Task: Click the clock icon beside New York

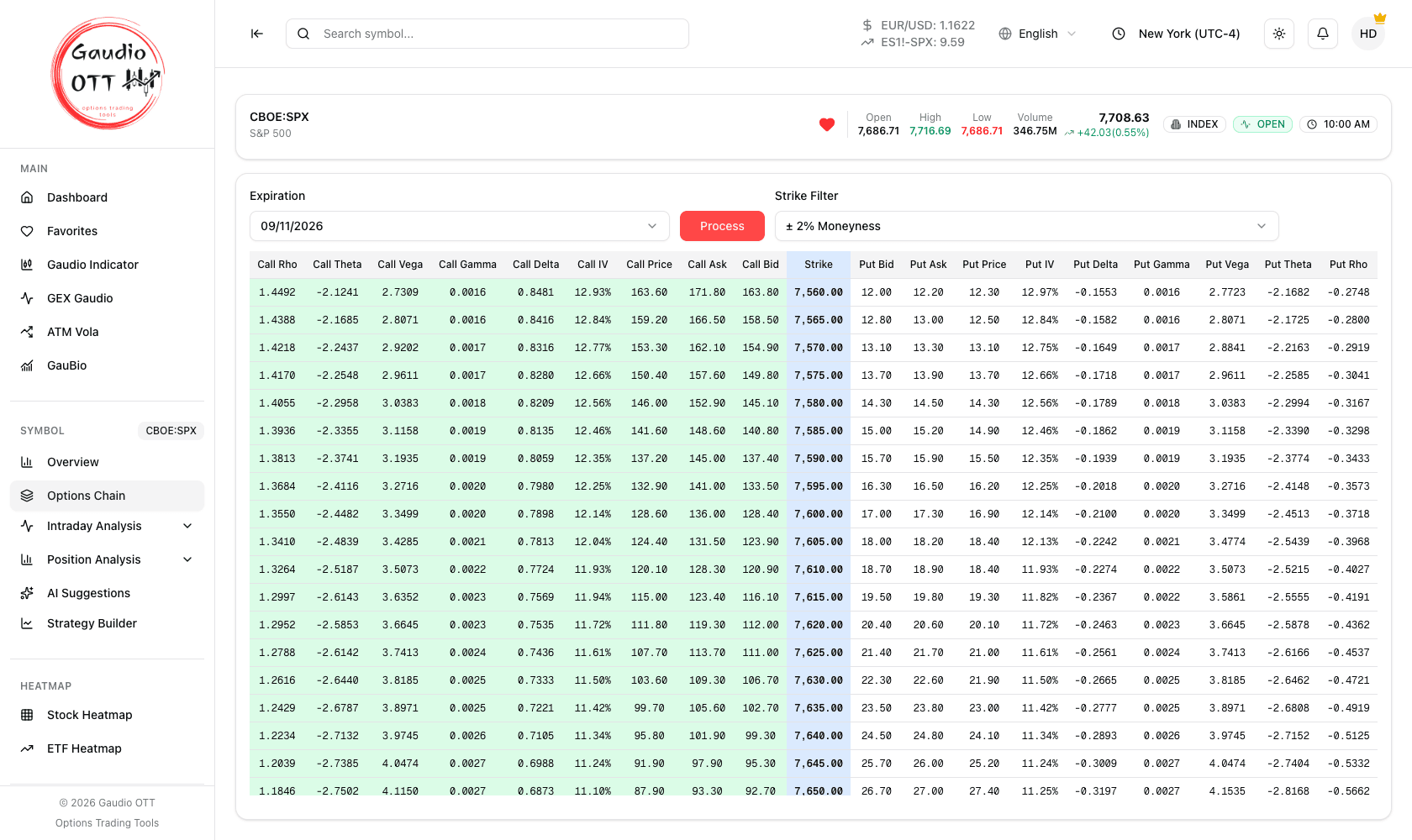Action: point(1119,34)
